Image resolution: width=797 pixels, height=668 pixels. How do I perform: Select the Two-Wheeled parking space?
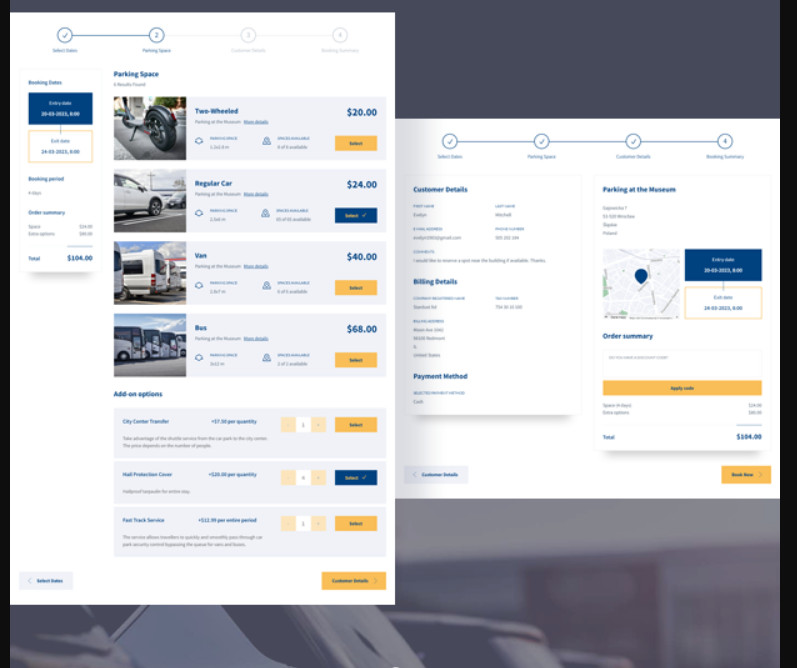(x=356, y=143)
